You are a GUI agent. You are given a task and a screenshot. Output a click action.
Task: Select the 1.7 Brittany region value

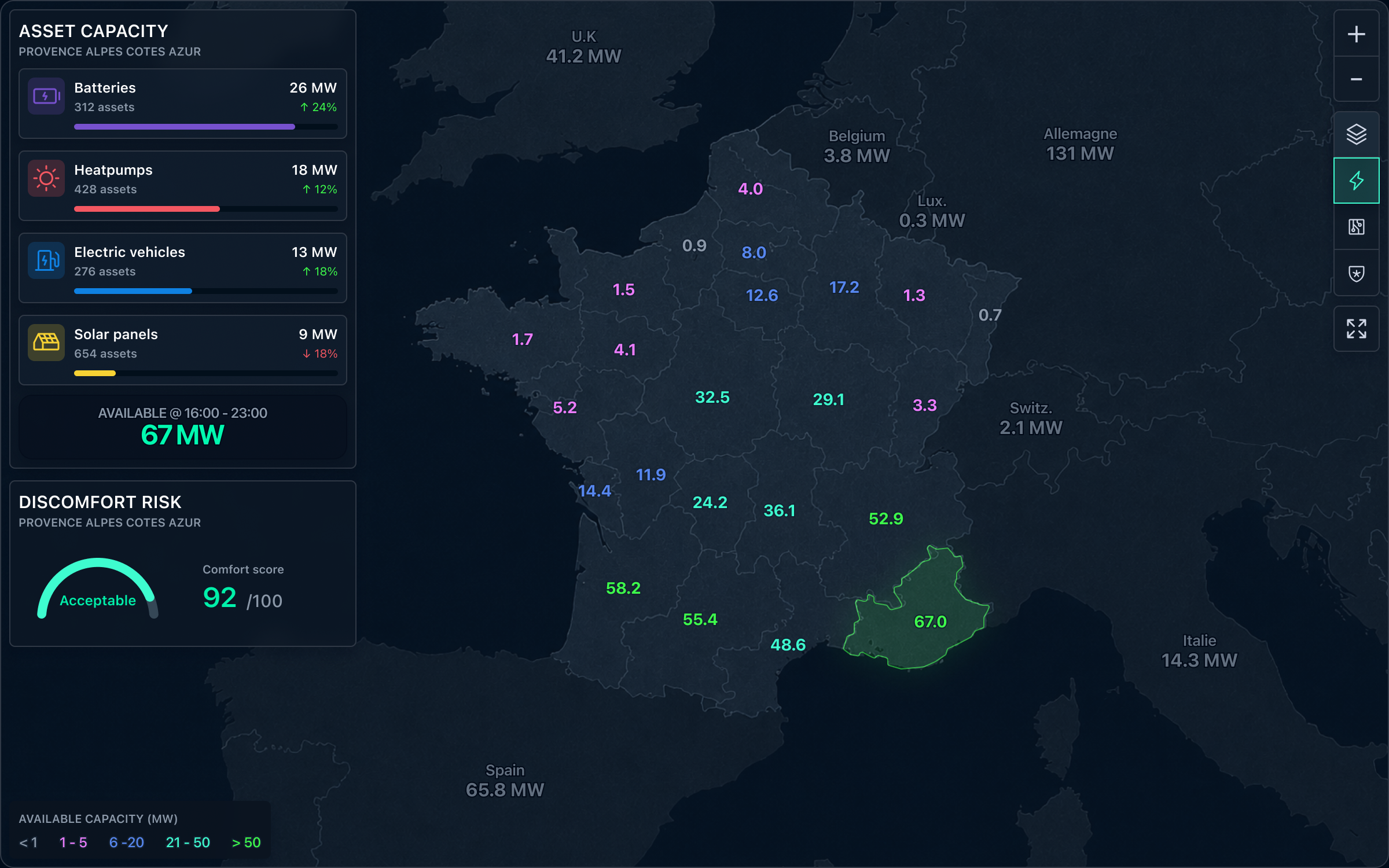(x=522, y=339)
